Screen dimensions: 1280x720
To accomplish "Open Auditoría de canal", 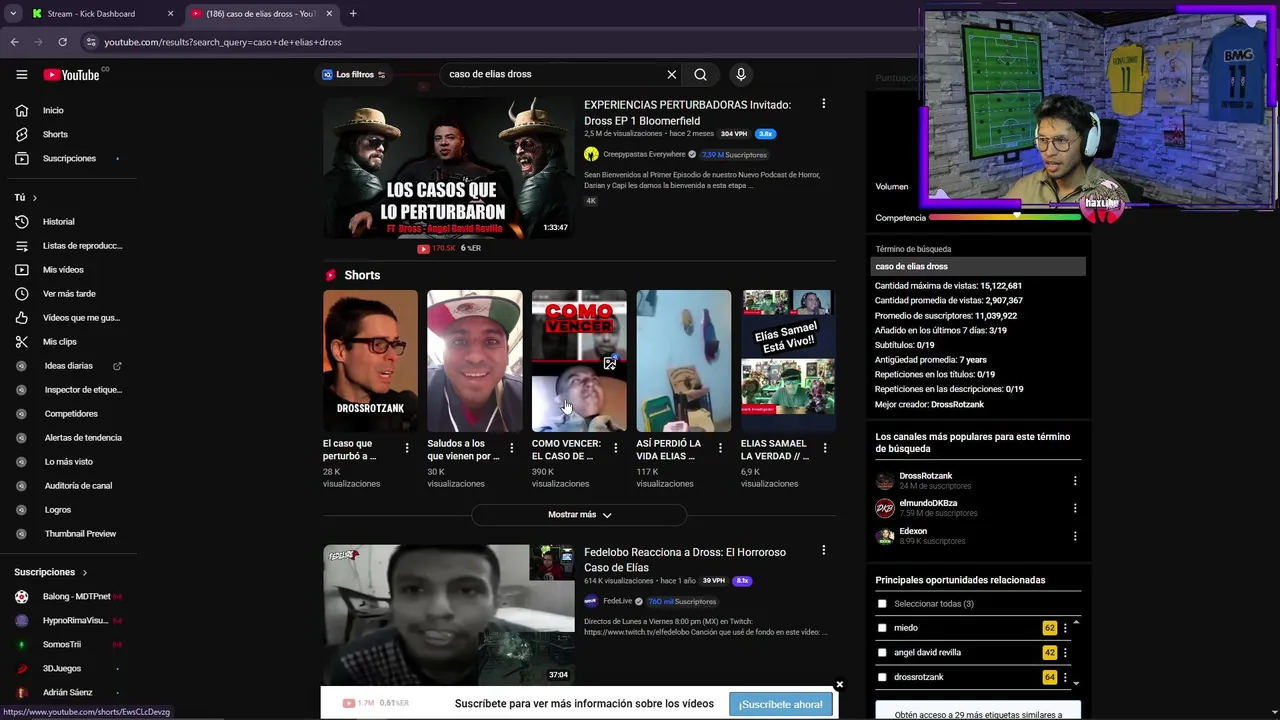I will point(78,486).
